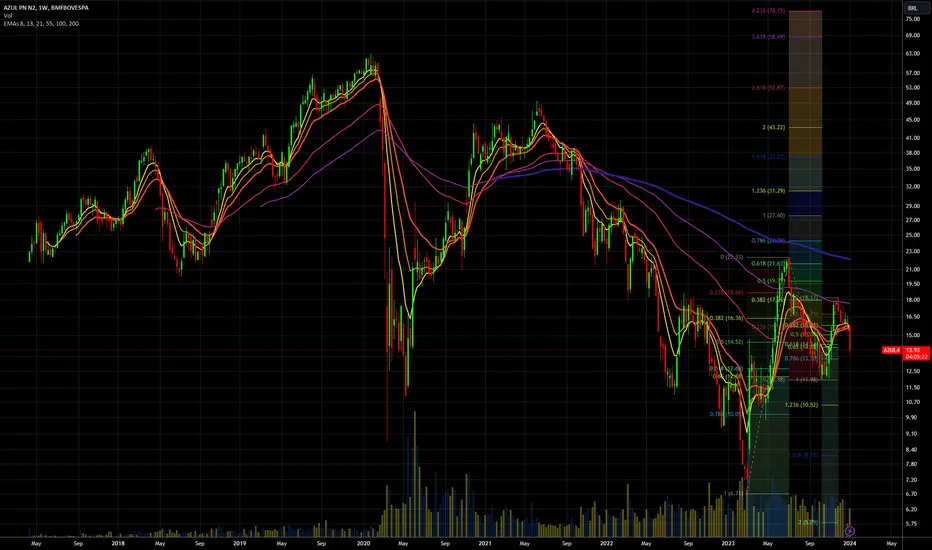
Task: Click the 2021 label on the time axis
Action: click(485, 543)
